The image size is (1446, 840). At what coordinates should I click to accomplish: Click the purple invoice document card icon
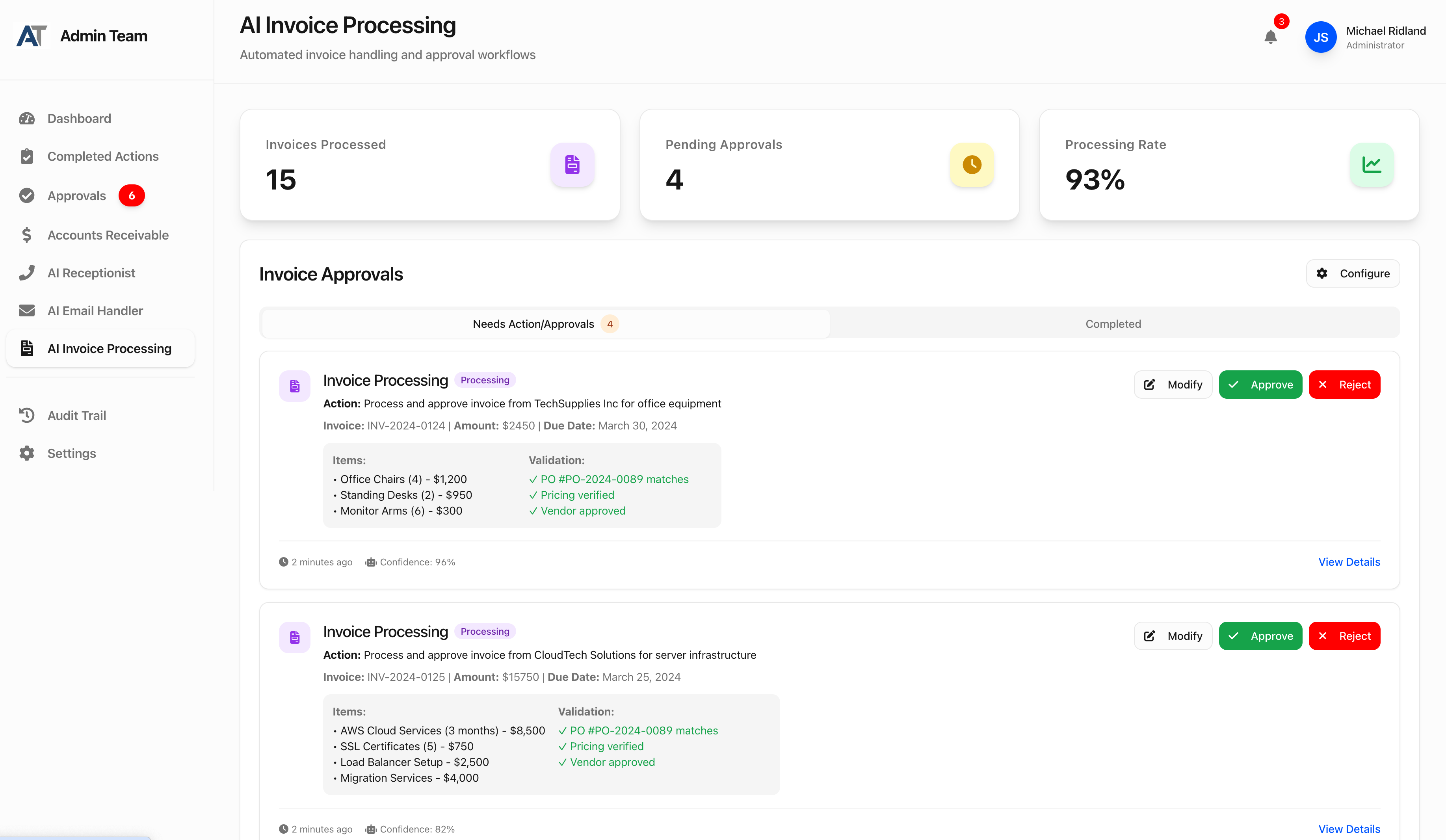572,165
